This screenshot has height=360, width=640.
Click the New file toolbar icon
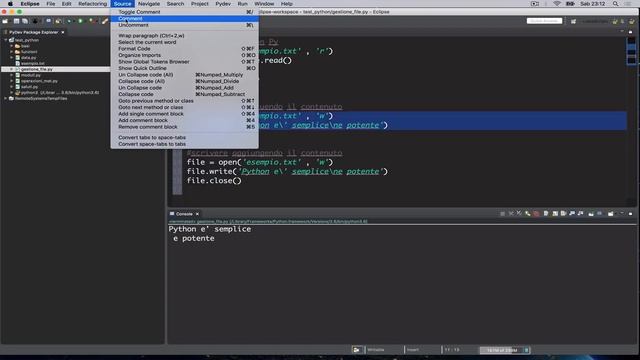coord(5,21)
